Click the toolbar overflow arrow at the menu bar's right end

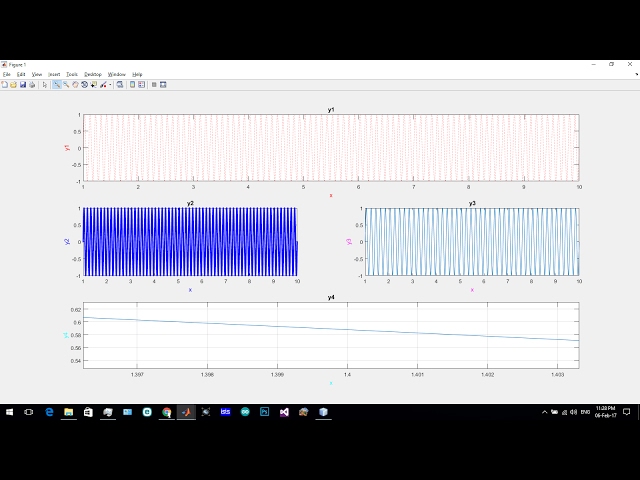click(637, 75)
